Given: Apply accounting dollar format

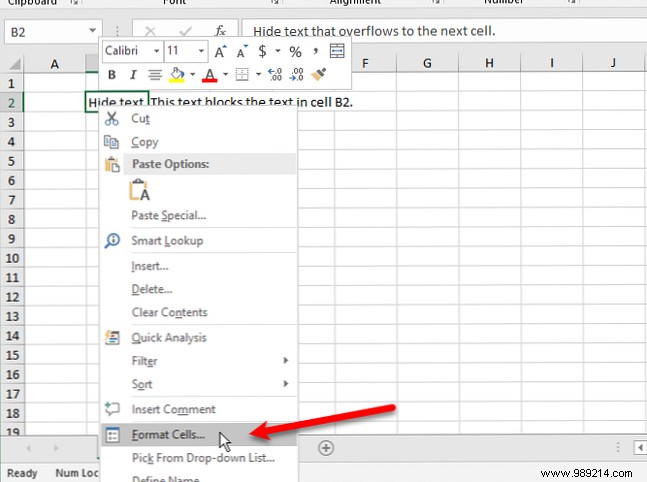Looking at the screenshot, I should (262, 51).
